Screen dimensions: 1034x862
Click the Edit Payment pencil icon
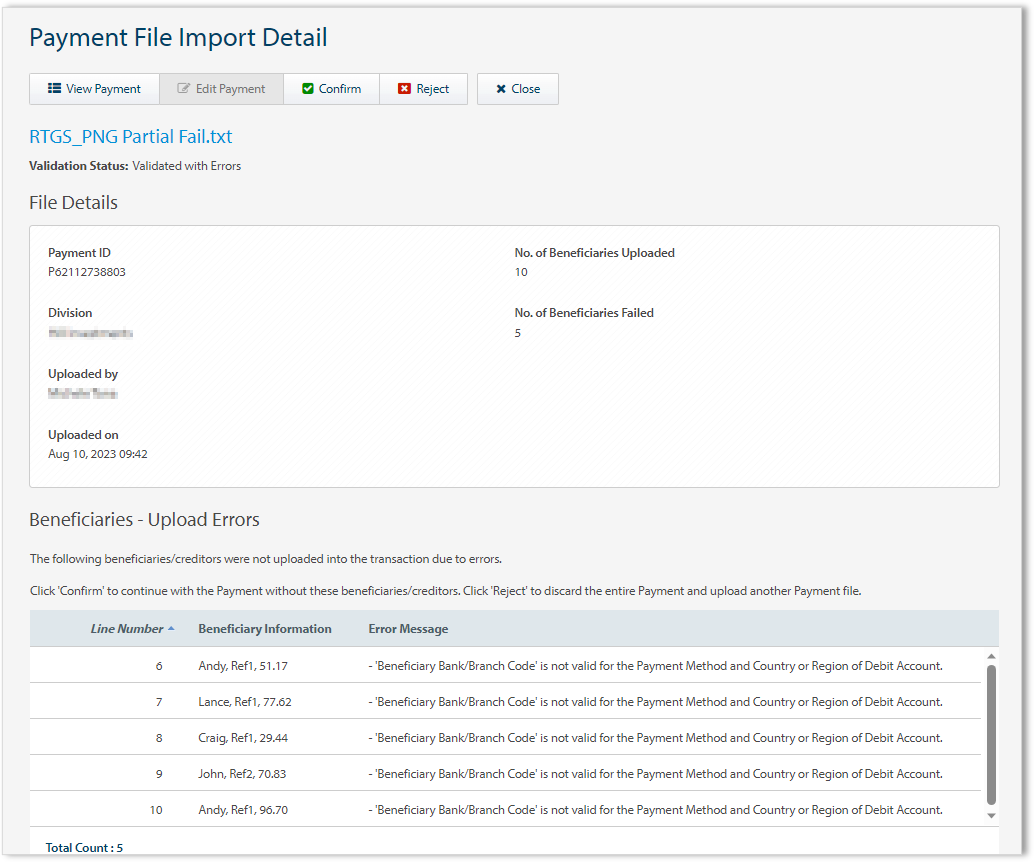[x=184, y=89]
